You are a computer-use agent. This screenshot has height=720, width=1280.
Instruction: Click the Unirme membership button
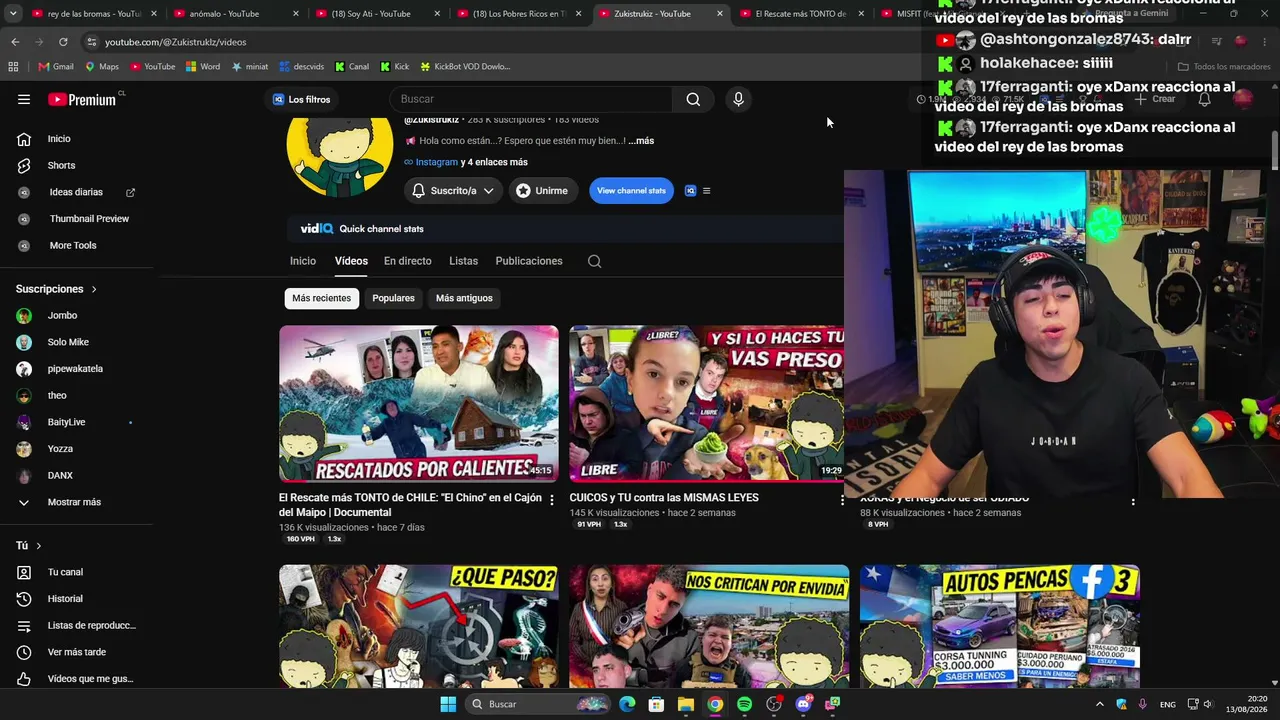point(543,191)
